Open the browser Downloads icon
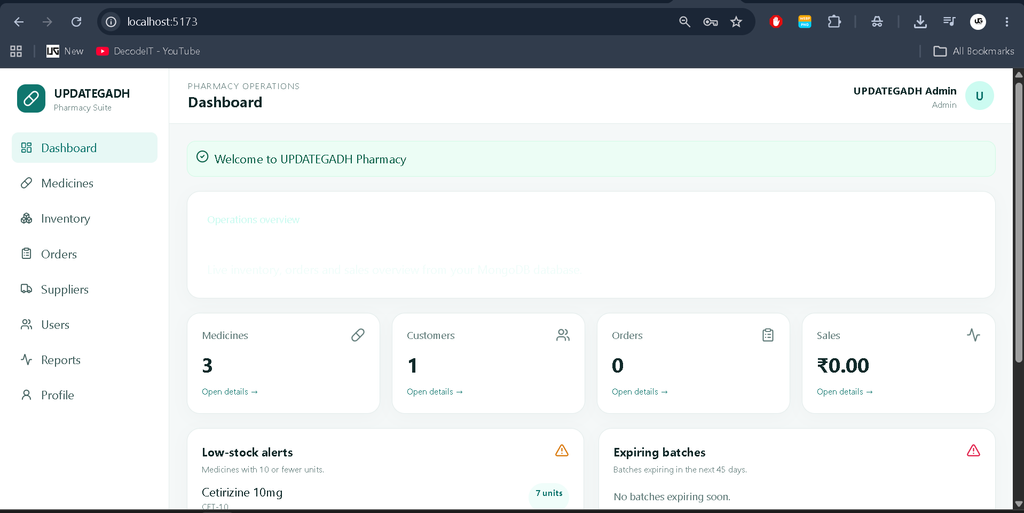Screen dimensions: 1024x513 point(920,22)
